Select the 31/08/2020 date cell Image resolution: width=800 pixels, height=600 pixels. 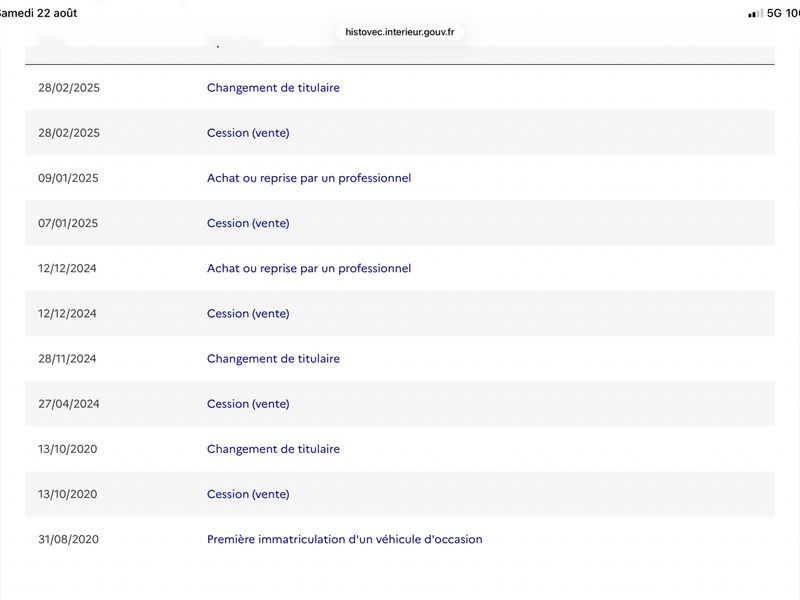click(x=68, y=539)
